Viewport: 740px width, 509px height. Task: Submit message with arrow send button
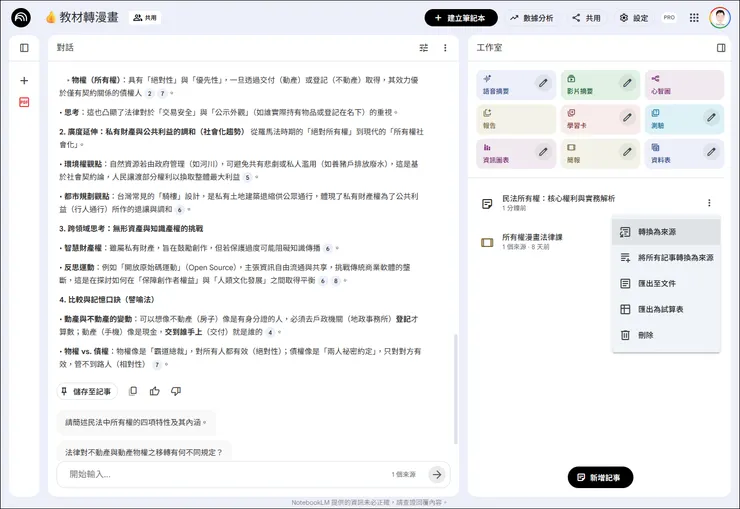(x=437, y=475)
